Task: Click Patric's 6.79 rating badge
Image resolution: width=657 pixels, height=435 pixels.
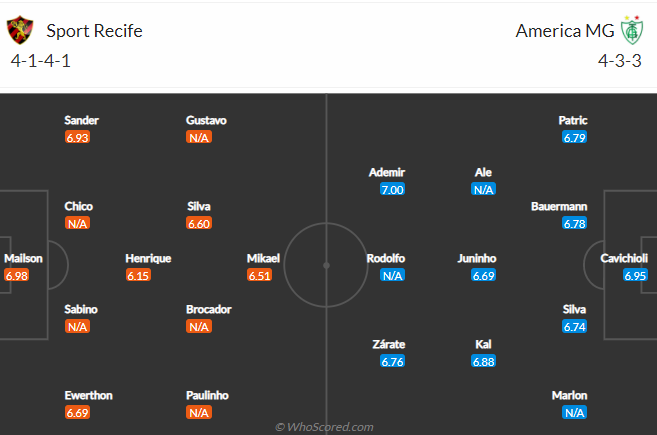Action: pos(574,137)
